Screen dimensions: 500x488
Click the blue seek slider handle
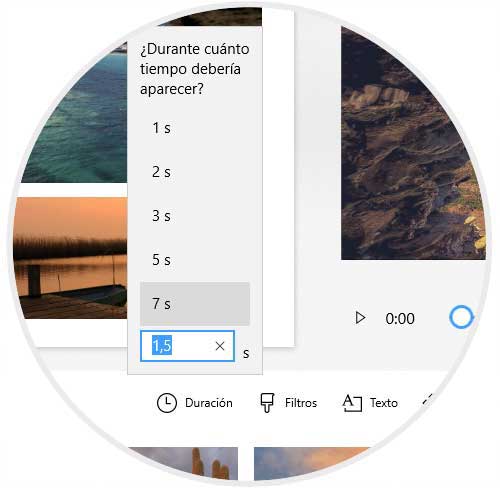click(x=461, y=317)
